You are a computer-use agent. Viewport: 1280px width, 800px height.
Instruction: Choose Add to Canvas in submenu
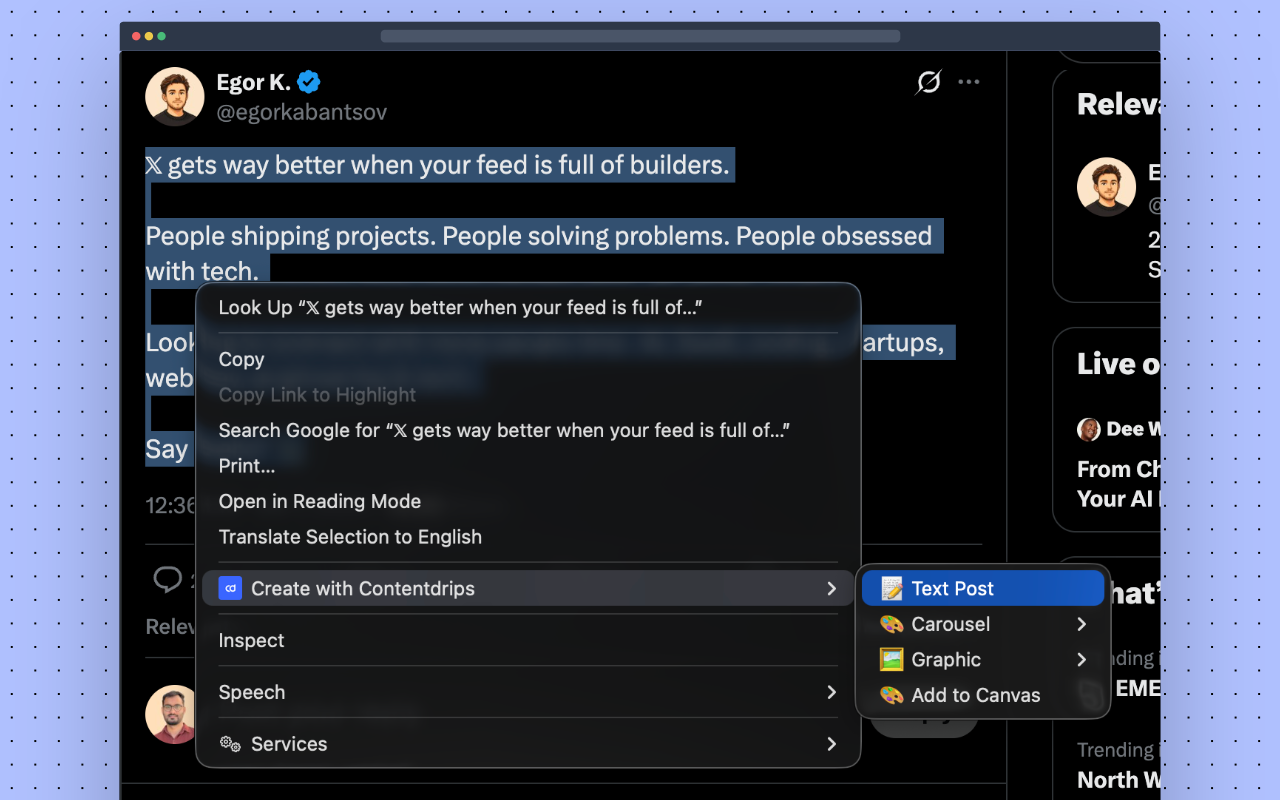click(x=983, y=695)
